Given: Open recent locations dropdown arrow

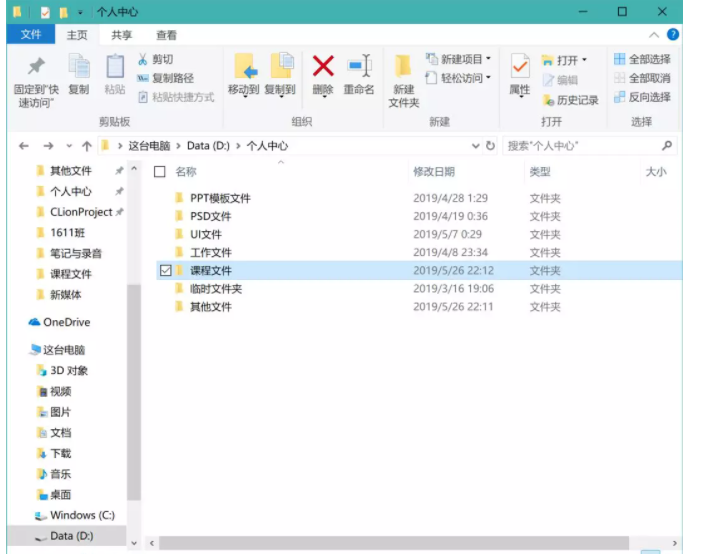Looking at the screenshot, I should pyautogui.click(x=69, y=146).
